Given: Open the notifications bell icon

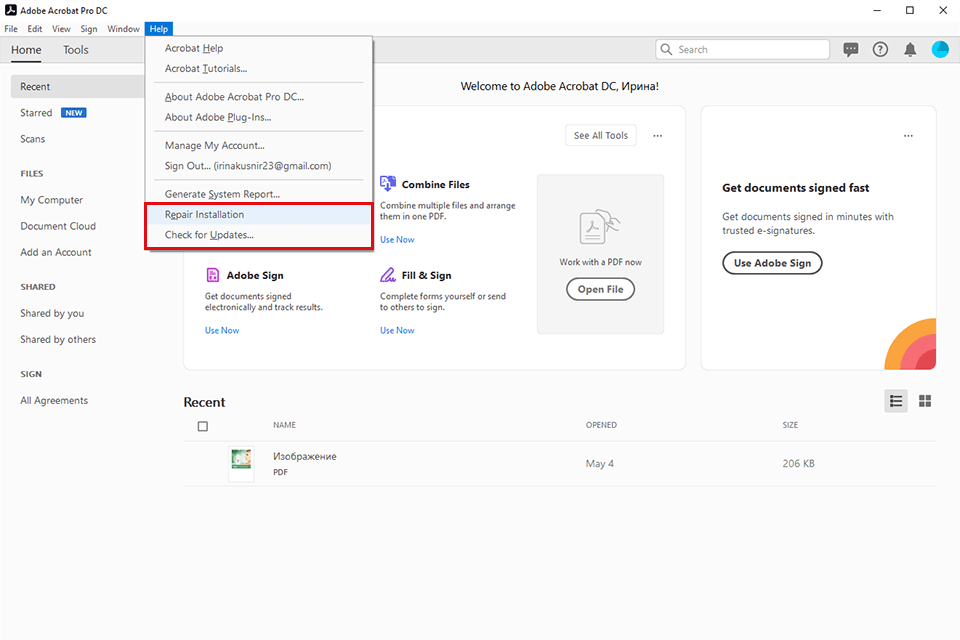Looking at the screenshot, I should coord(910,49).
